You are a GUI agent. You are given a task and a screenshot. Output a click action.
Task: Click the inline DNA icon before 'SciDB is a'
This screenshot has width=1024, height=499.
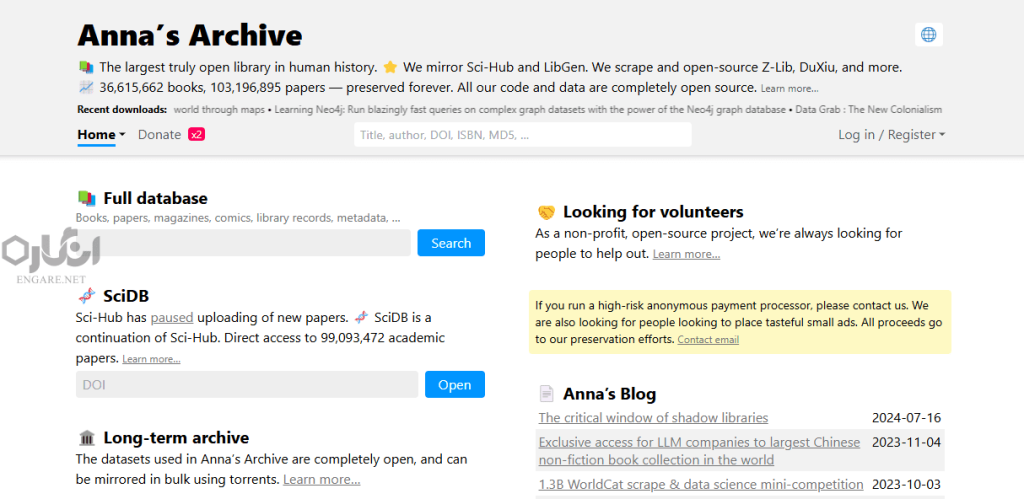pos(361,318)
